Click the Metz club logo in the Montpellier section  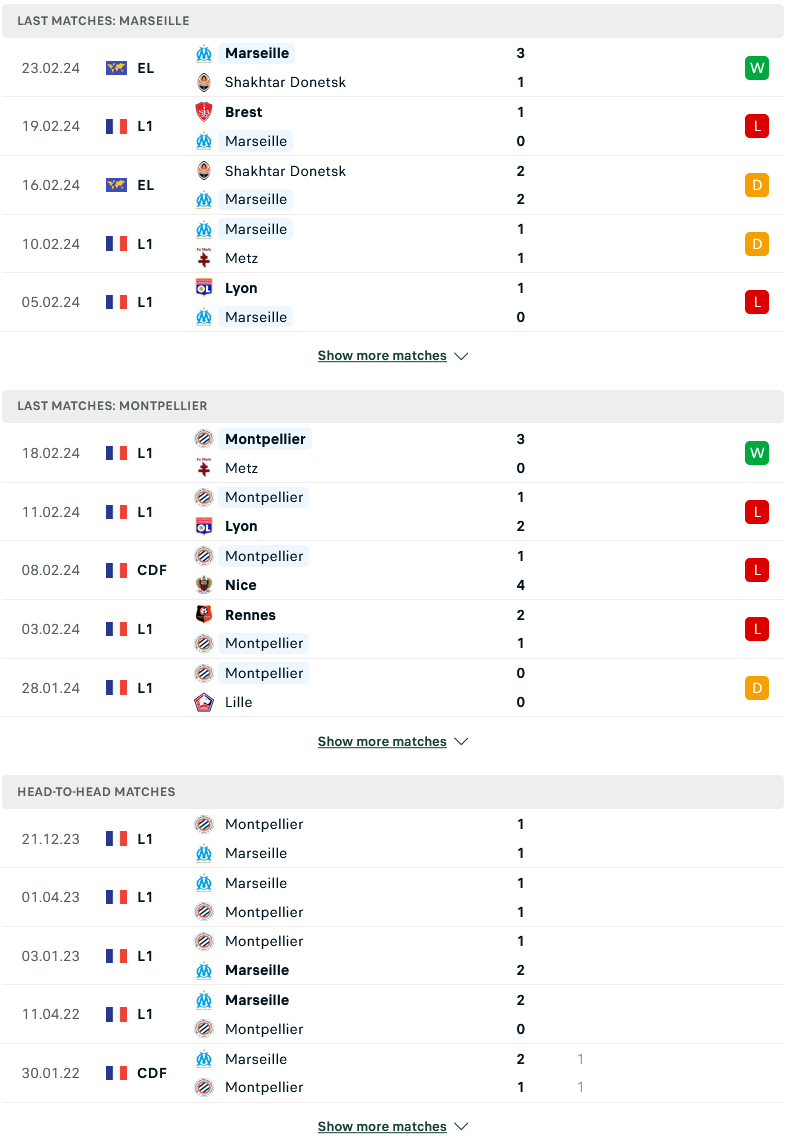(206, 468)
